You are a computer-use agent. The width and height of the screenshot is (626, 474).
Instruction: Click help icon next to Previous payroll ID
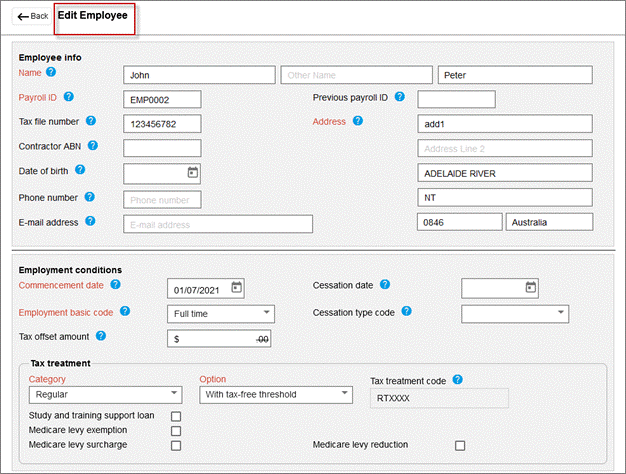click(399, 97)
